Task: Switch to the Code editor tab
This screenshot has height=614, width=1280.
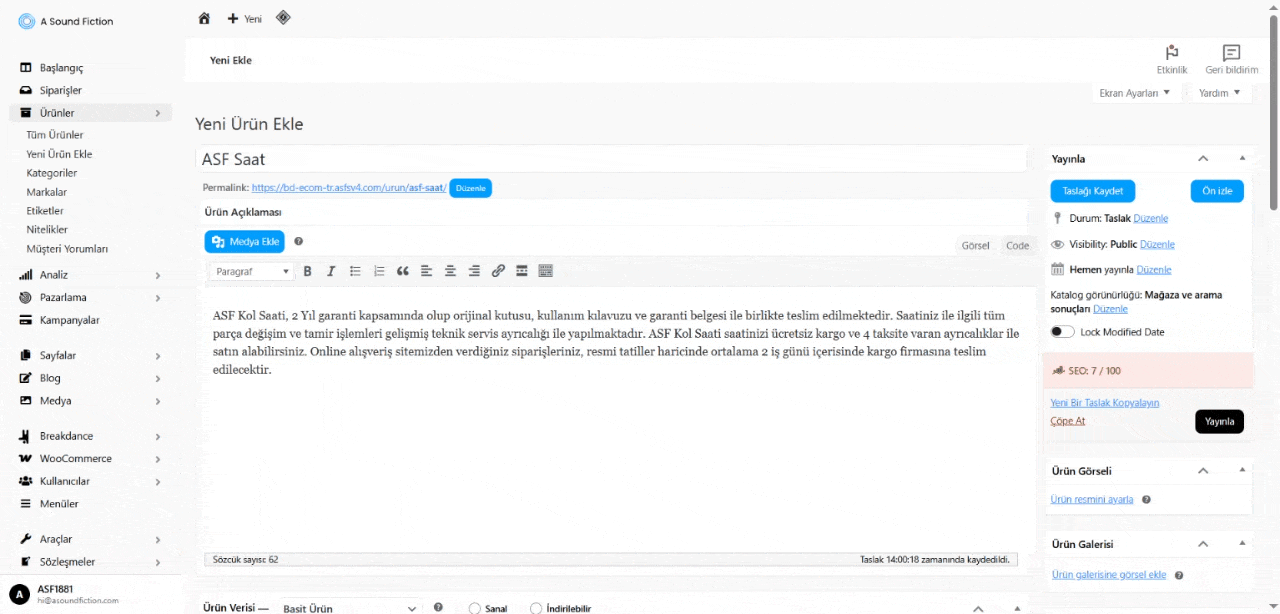Action: 1017,245
